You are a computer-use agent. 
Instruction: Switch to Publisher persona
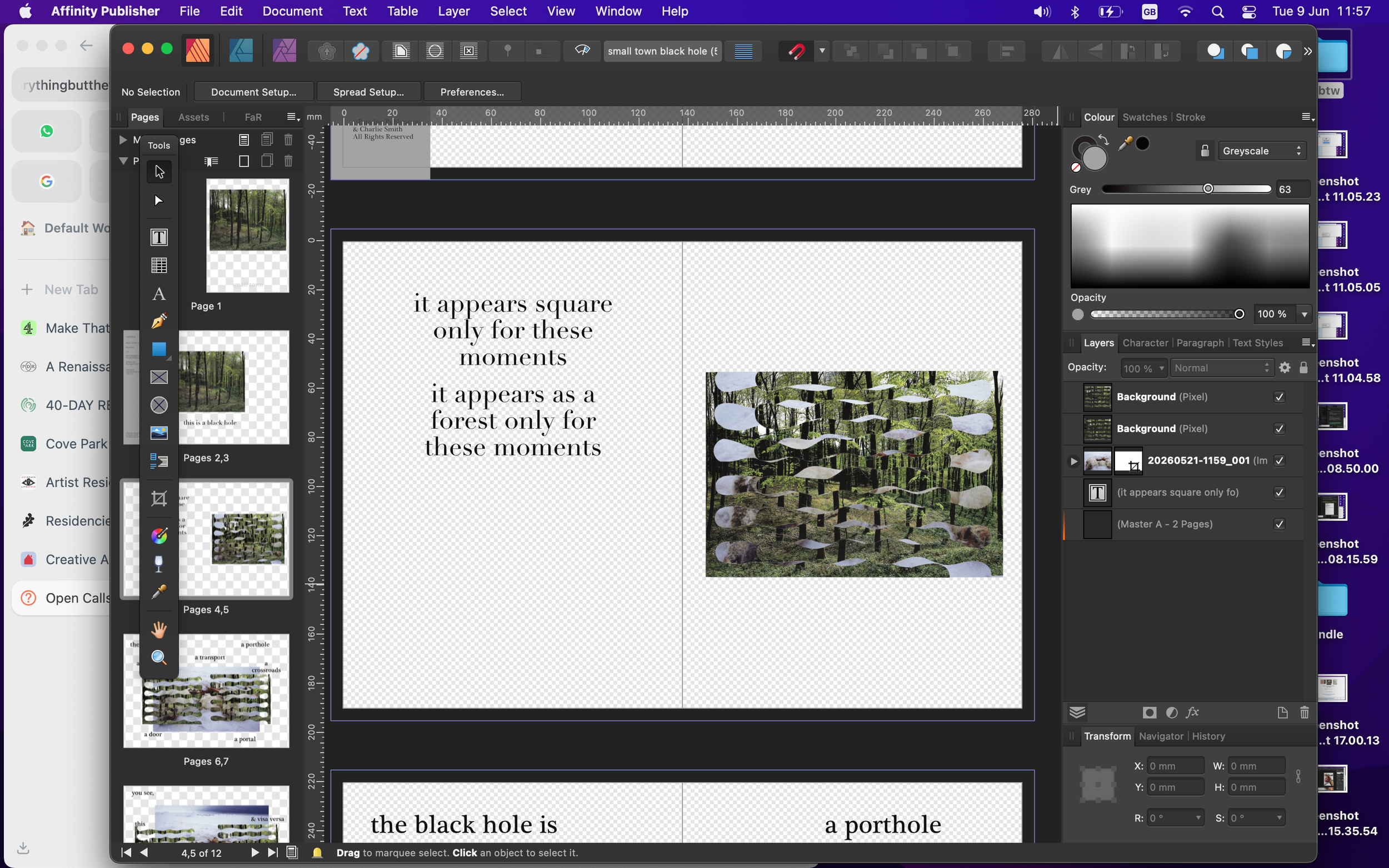coord(198,51)
